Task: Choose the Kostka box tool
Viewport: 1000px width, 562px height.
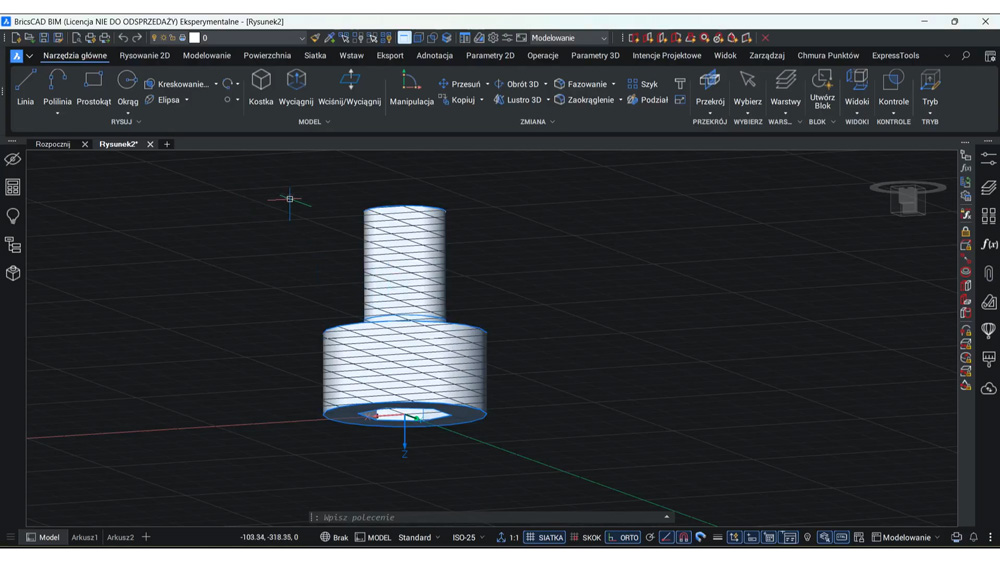Action: coord(261,87)
